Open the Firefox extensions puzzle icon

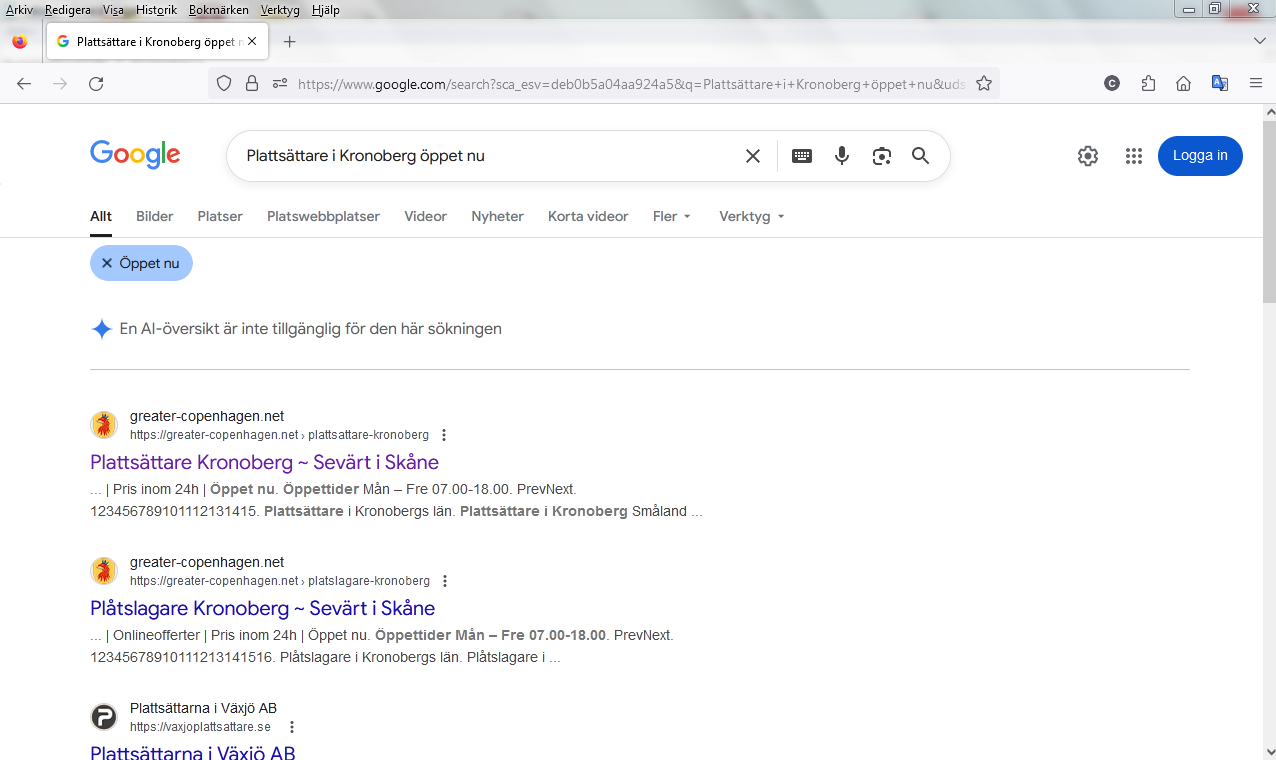point(1148,84)
